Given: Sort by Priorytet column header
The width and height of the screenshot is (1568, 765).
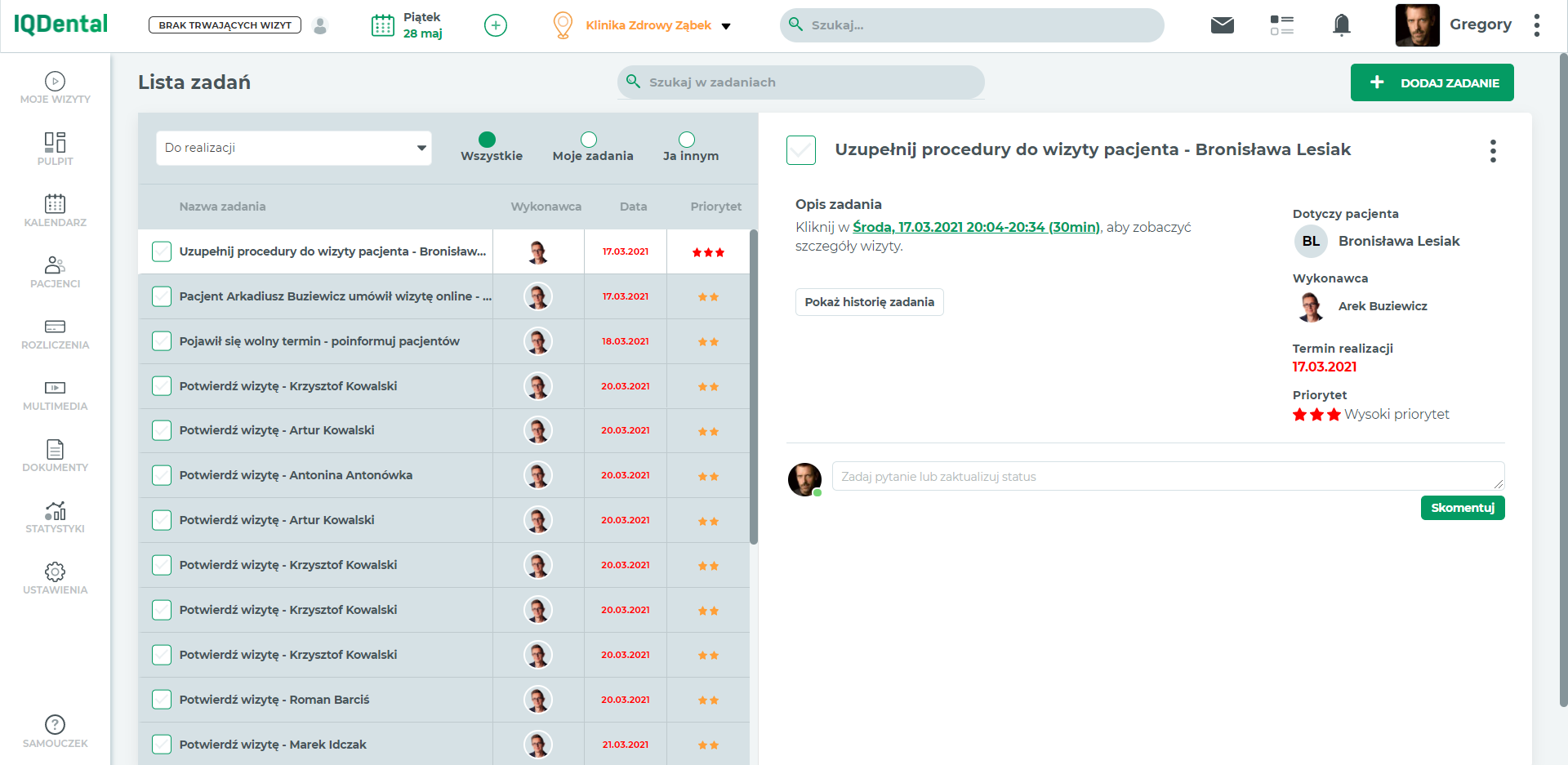Looking at the screenshot, I should [x=715, y=207].
